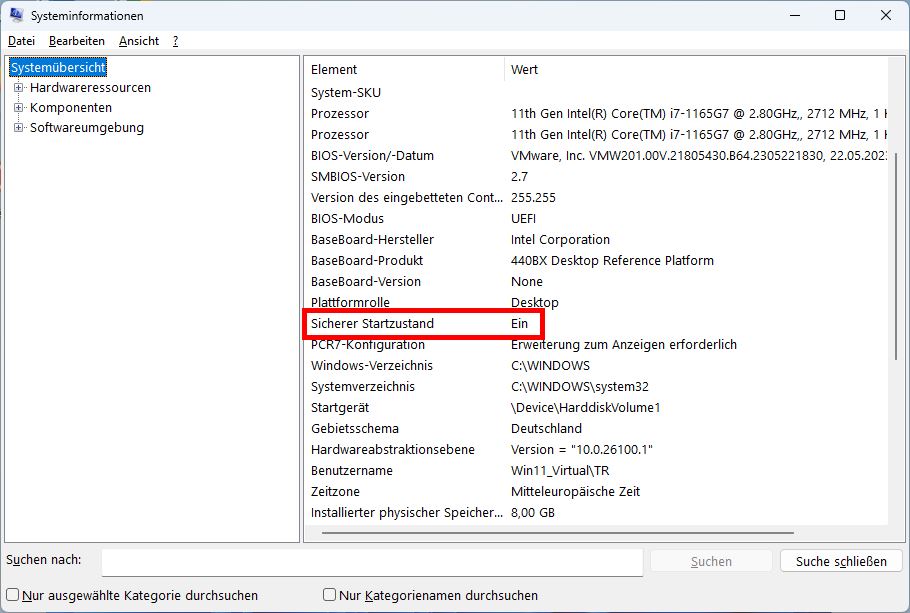This screenshot has height=613, width=910.
Task: Open the Bearbeiten menu
Action: coord(78,41)
